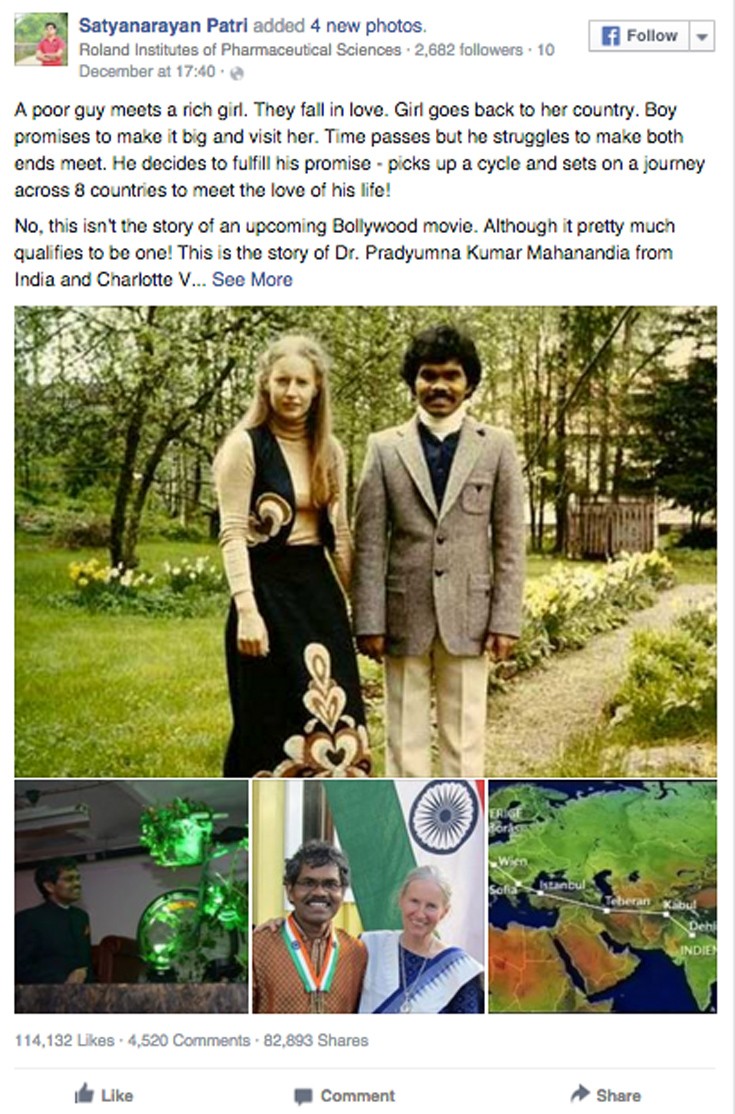Click the globe privacy icon near timestamp

tap(237, 72)
